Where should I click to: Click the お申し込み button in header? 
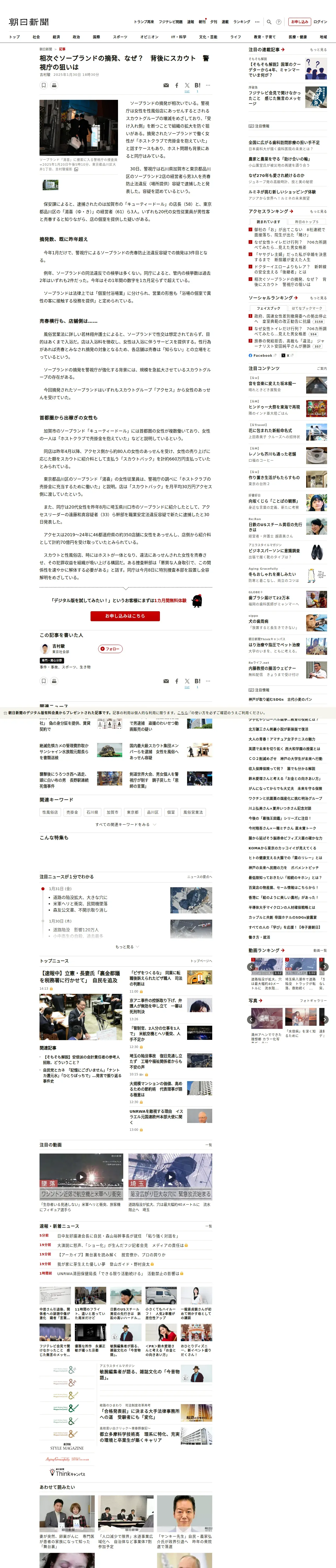[x=299, y=22]
